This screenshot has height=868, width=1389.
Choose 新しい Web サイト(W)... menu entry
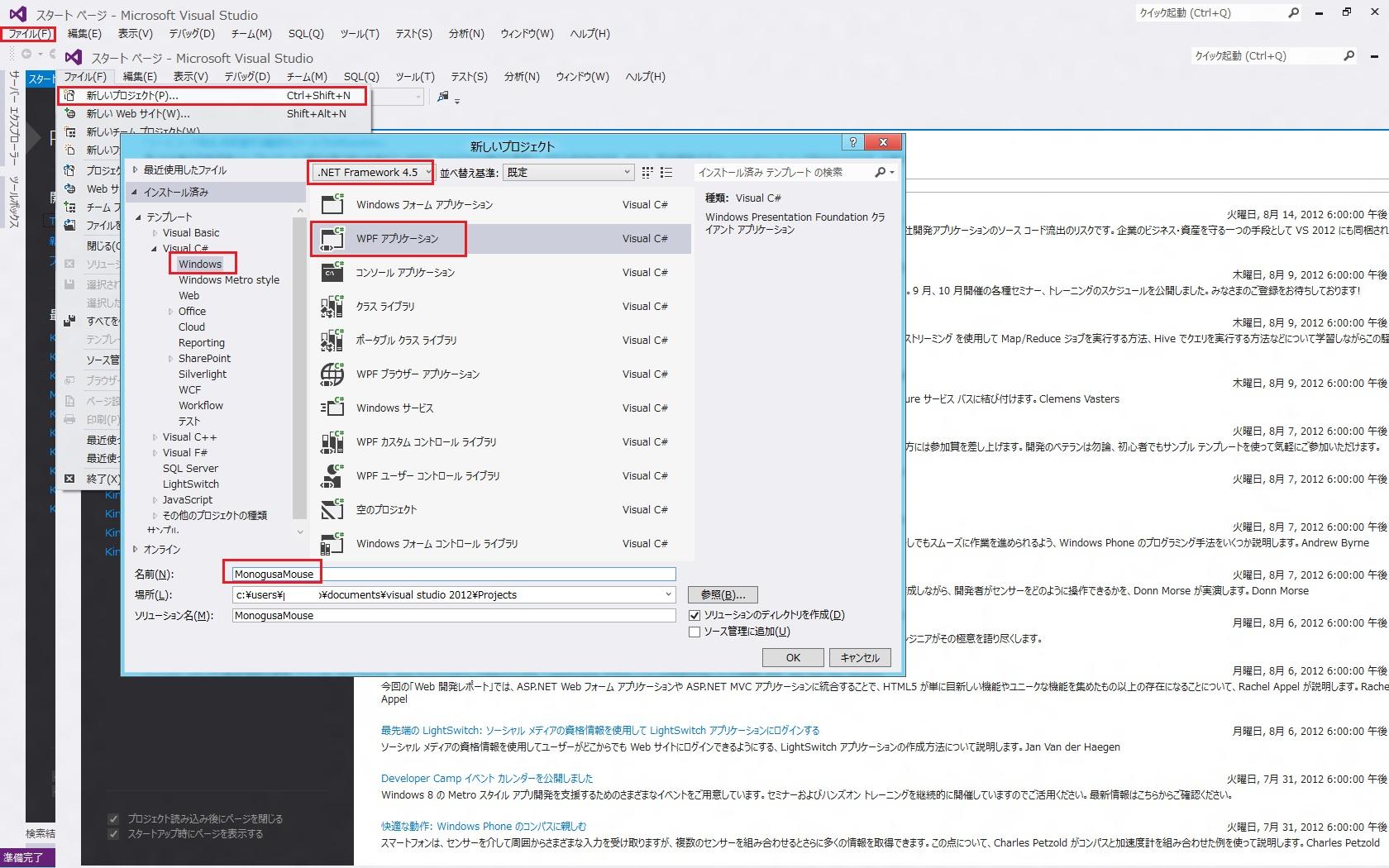[x=212, y=113]
